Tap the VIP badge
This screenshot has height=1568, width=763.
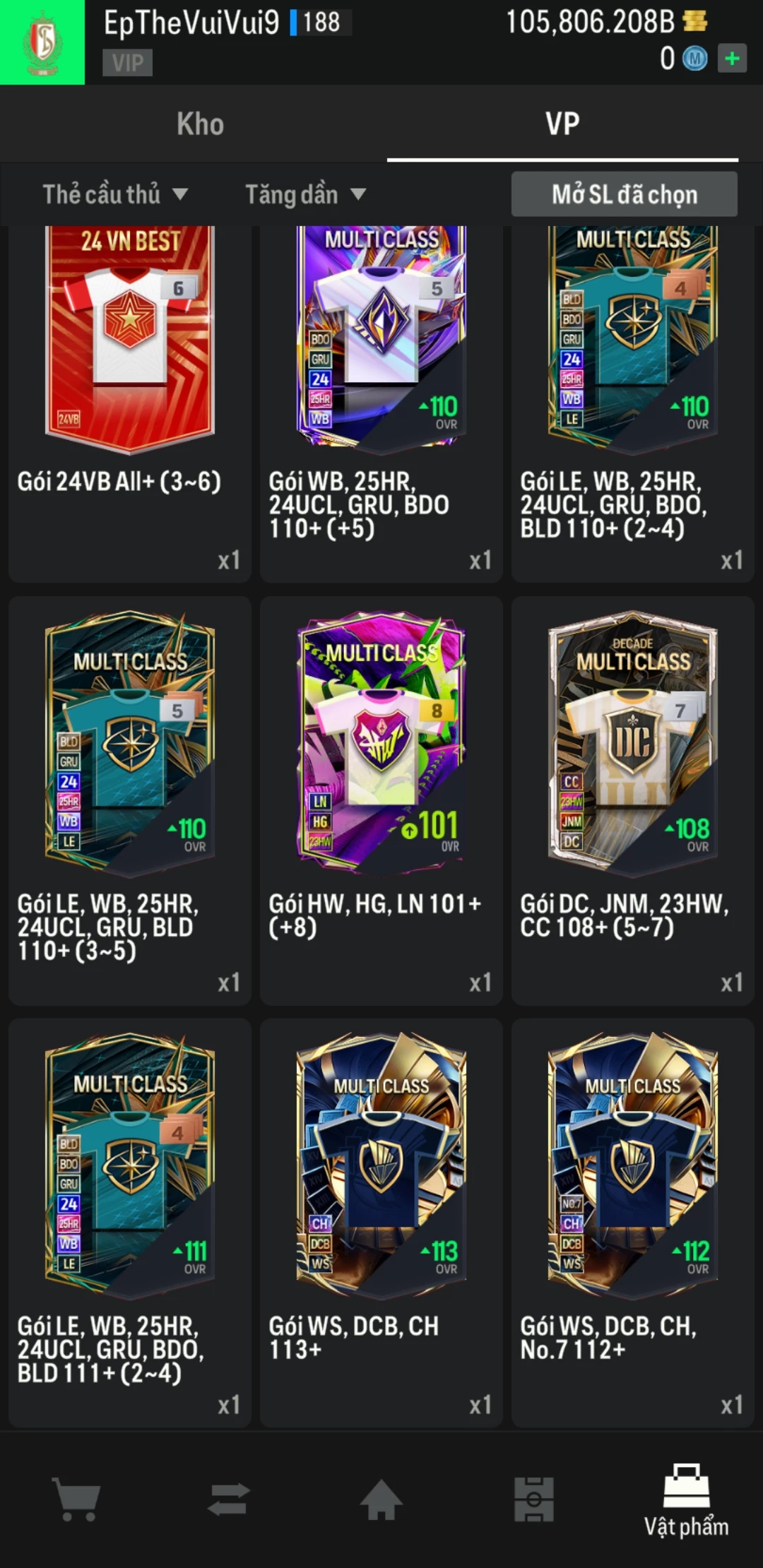[x=128, y=63]
